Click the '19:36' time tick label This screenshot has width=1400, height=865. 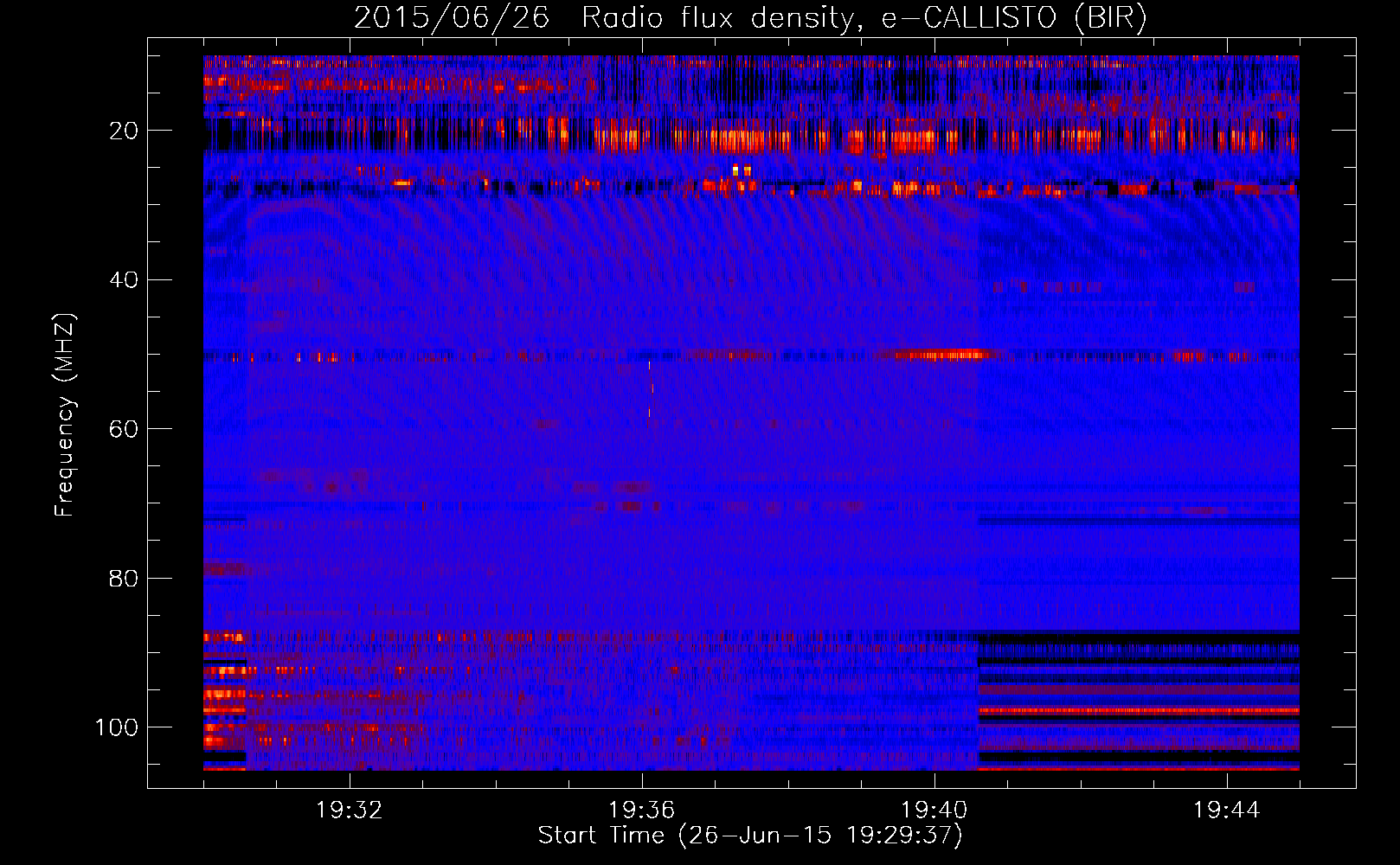642,811
